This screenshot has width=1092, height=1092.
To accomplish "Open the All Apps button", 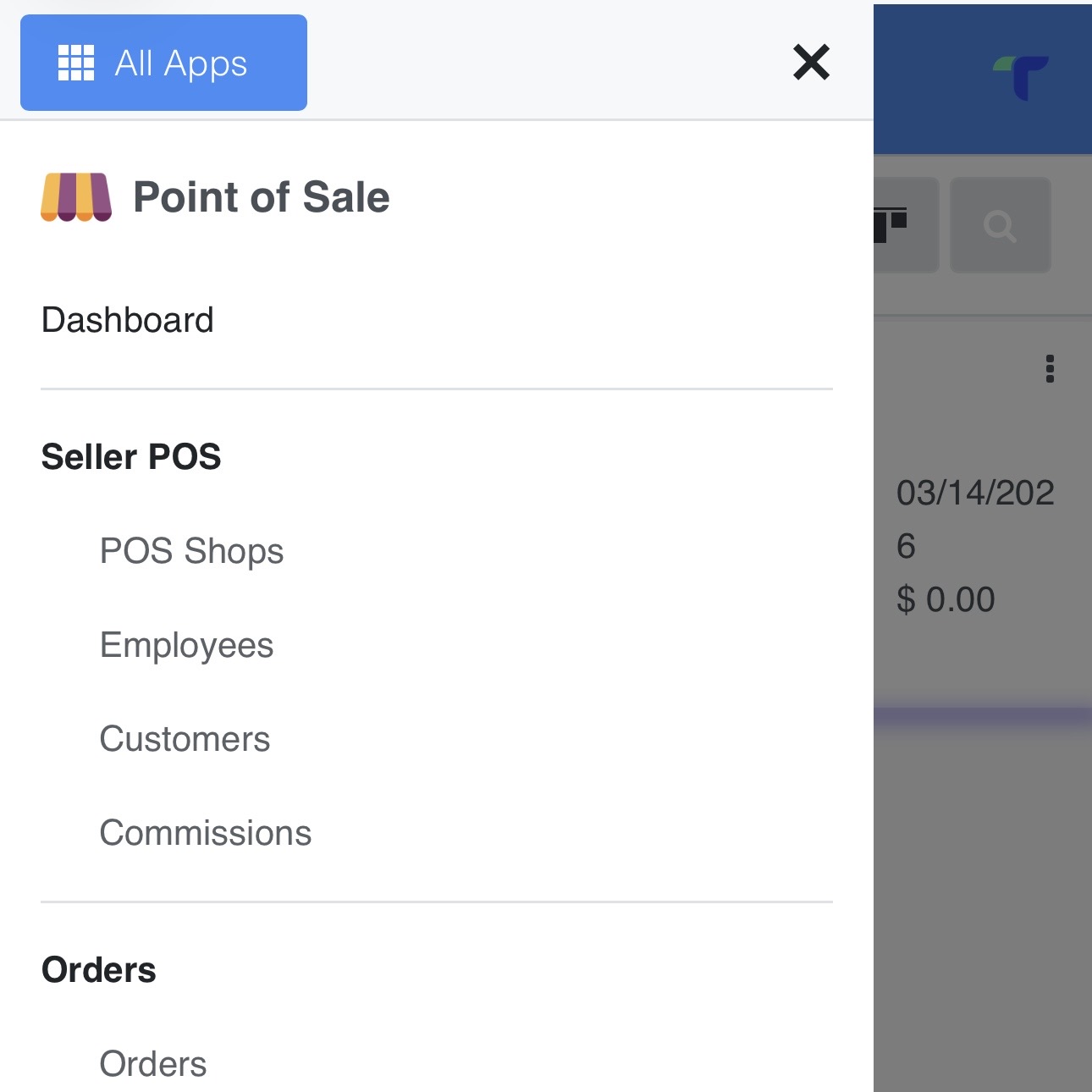I will (x=163, y=63).
